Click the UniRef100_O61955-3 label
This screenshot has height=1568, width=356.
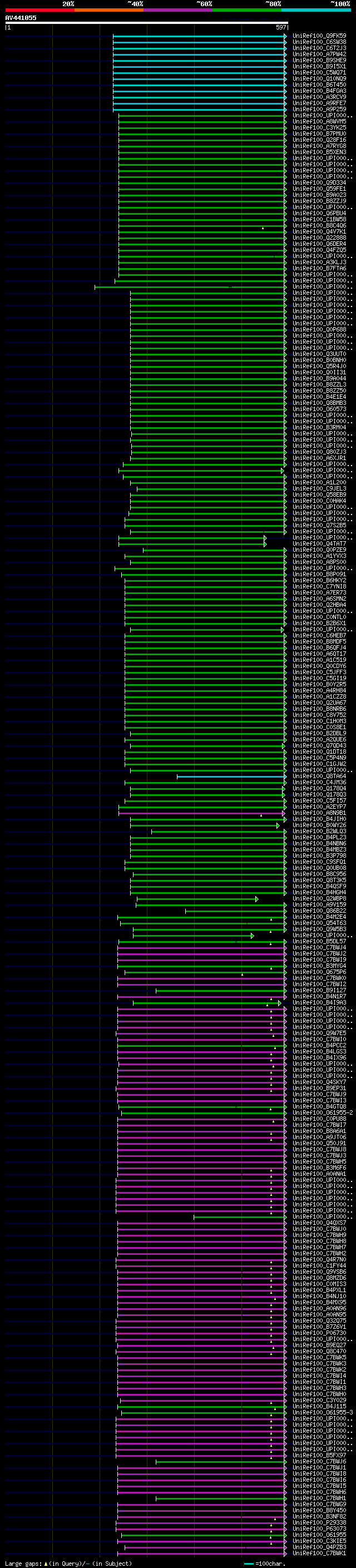coord(323,1413)
